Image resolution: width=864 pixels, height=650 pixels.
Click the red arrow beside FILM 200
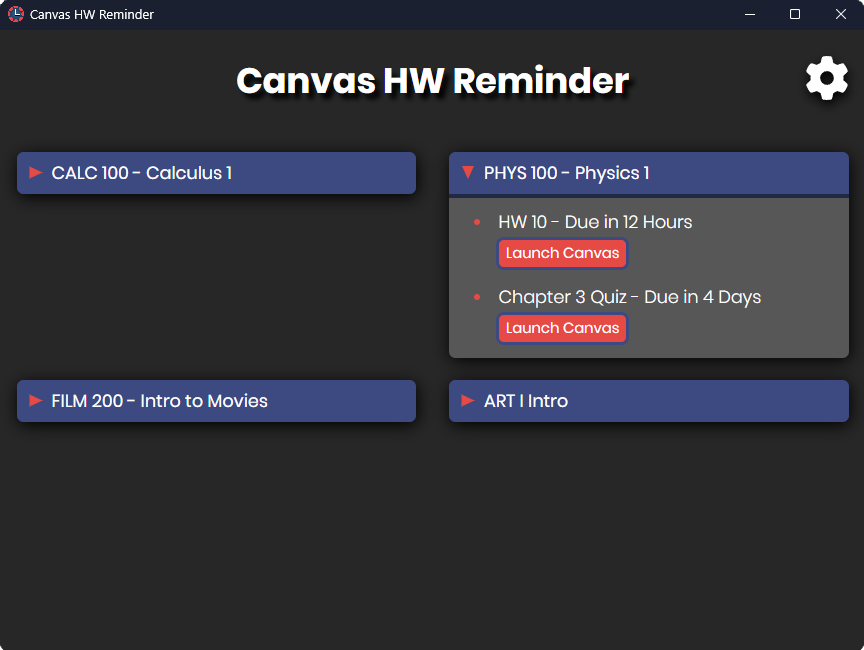click(x=36, y=401)
